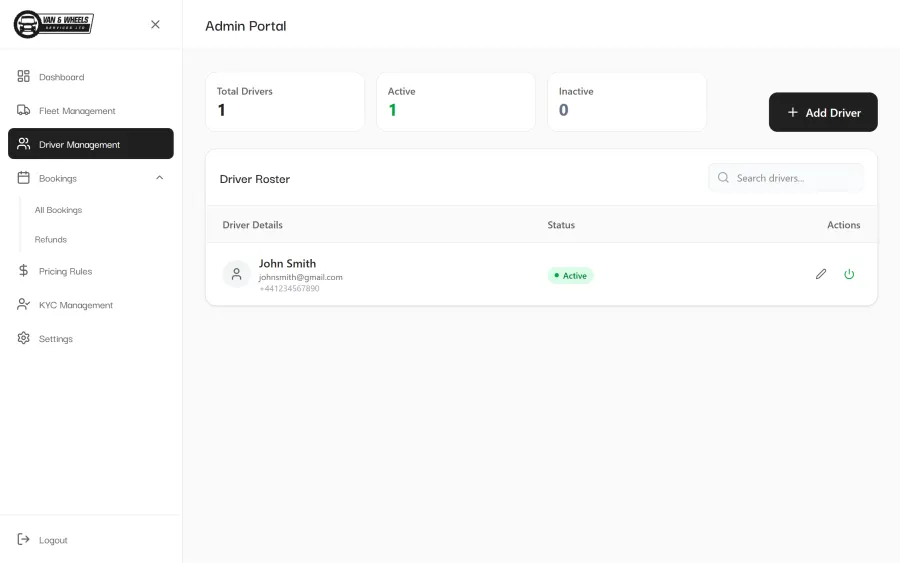The height and width of the screenshot is (563, 900).
Task: Edit John Smith with pencil icon
Action: pyautogui.click(x=821, y=274)
